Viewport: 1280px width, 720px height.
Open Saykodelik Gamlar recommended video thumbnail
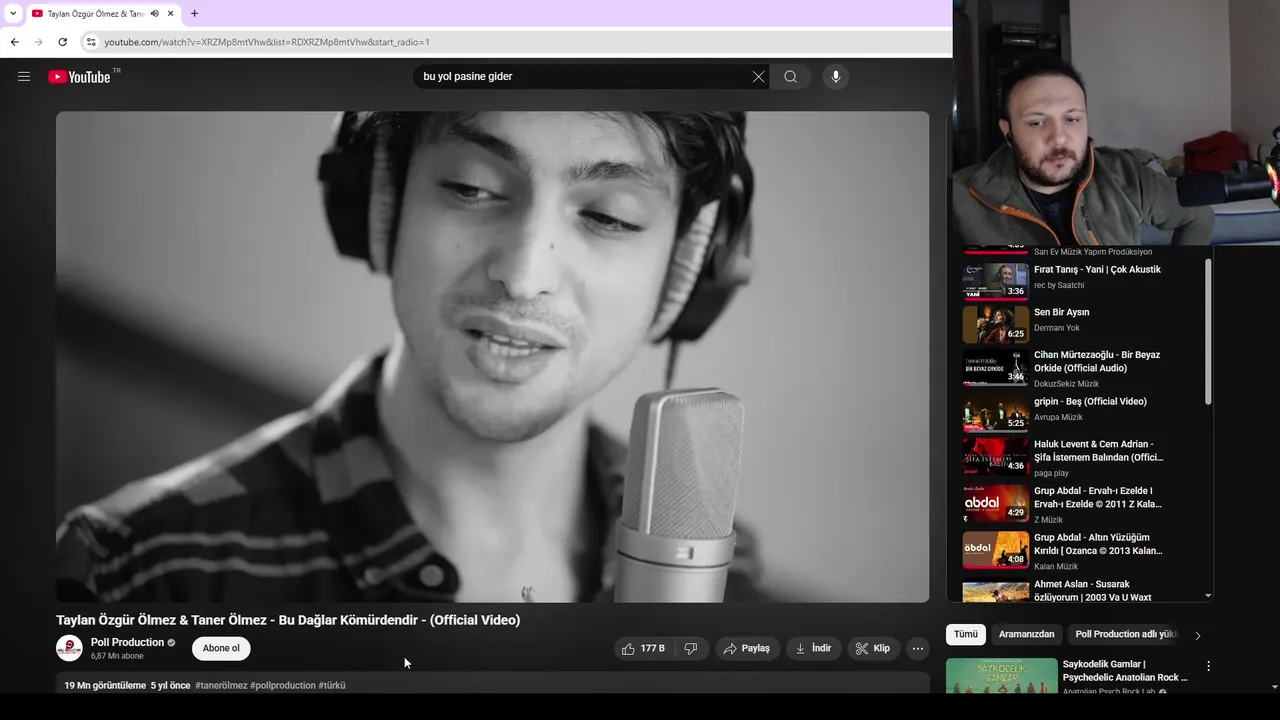(x=1001, y=676)
